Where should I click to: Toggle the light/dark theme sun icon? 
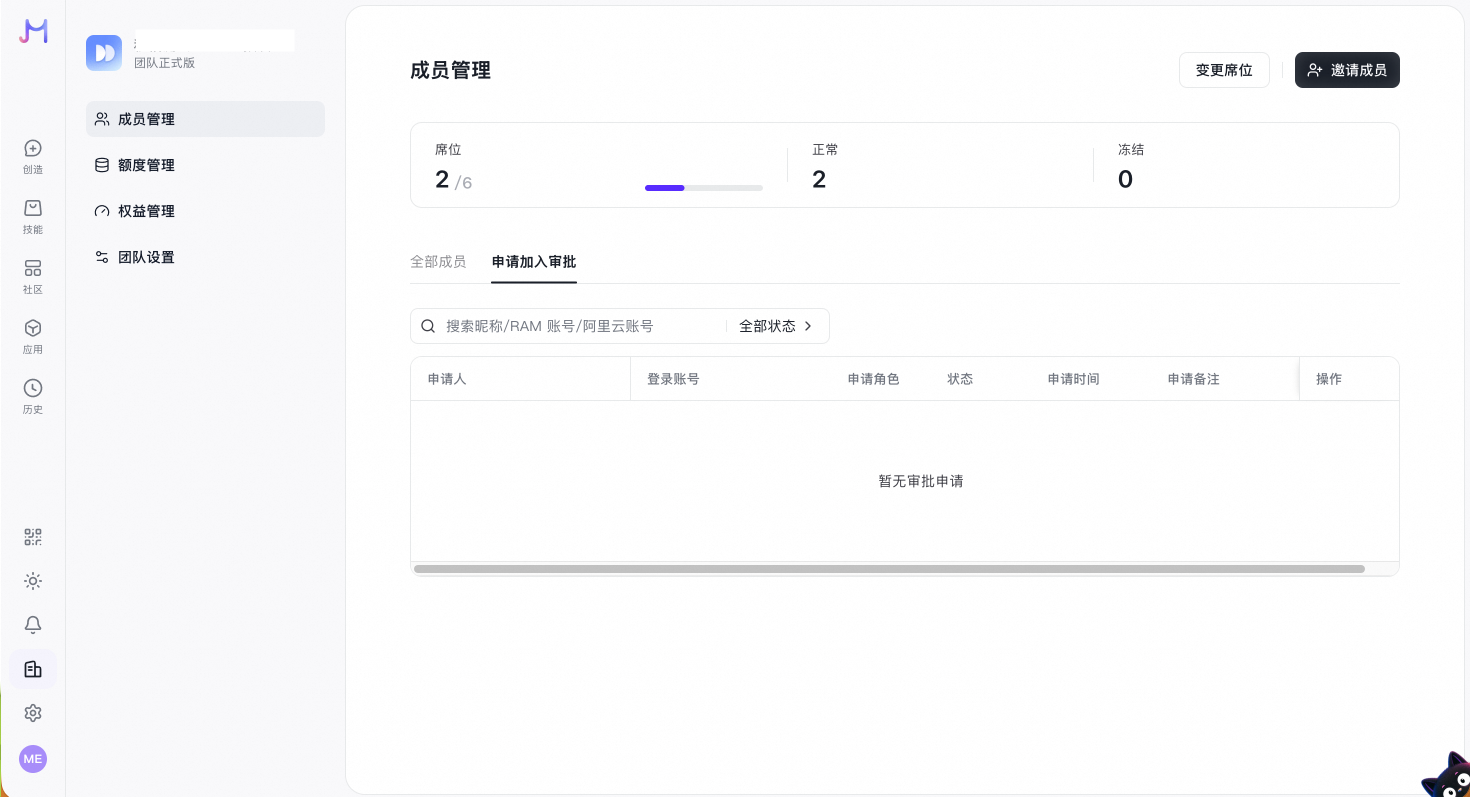(33, 581)
